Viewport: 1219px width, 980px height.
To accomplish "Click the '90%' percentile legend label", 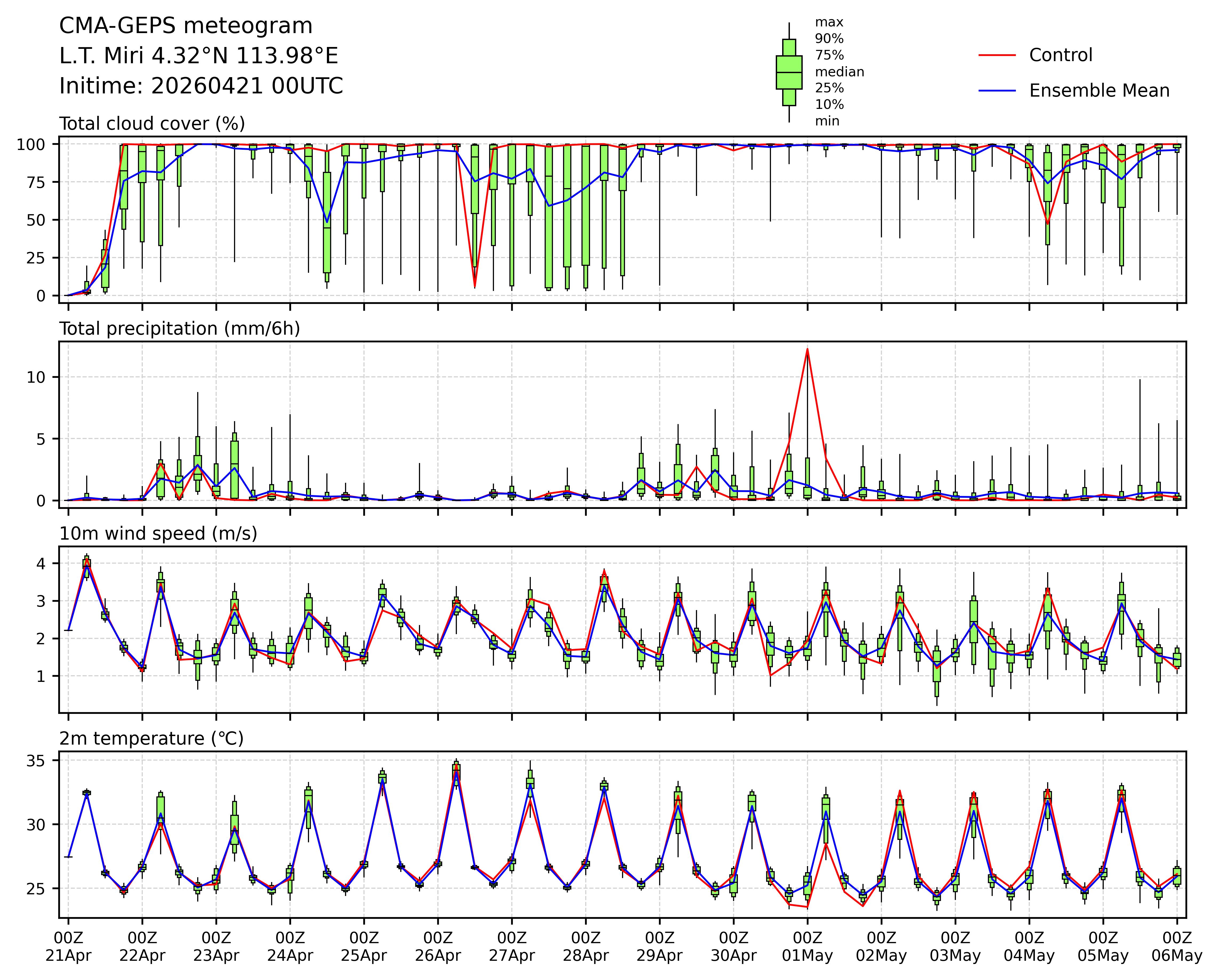I will point(829,39).
